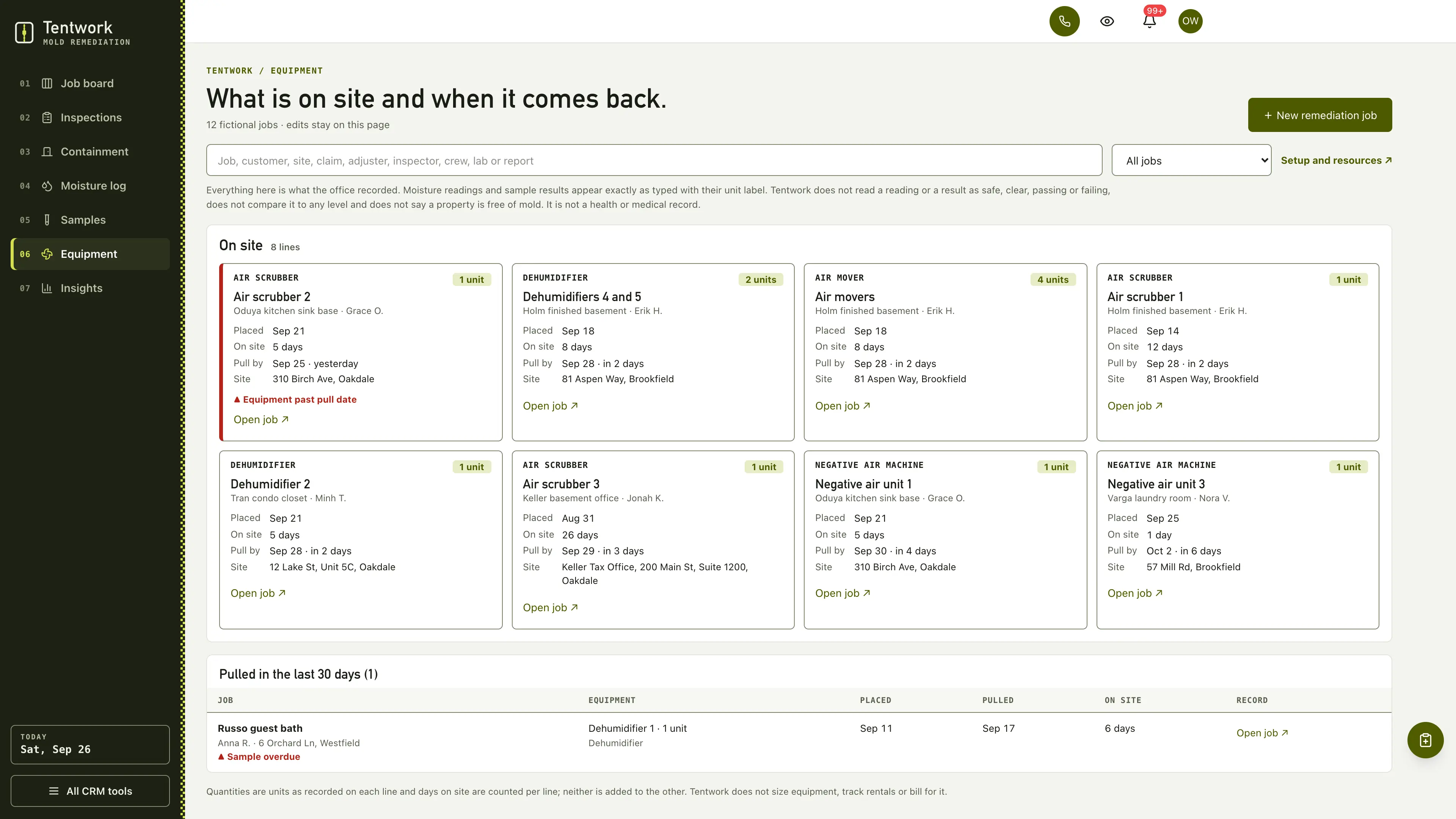Open job for Negative air unit 3
This screenshot has height=819, width=1456.
[1135, 593]
